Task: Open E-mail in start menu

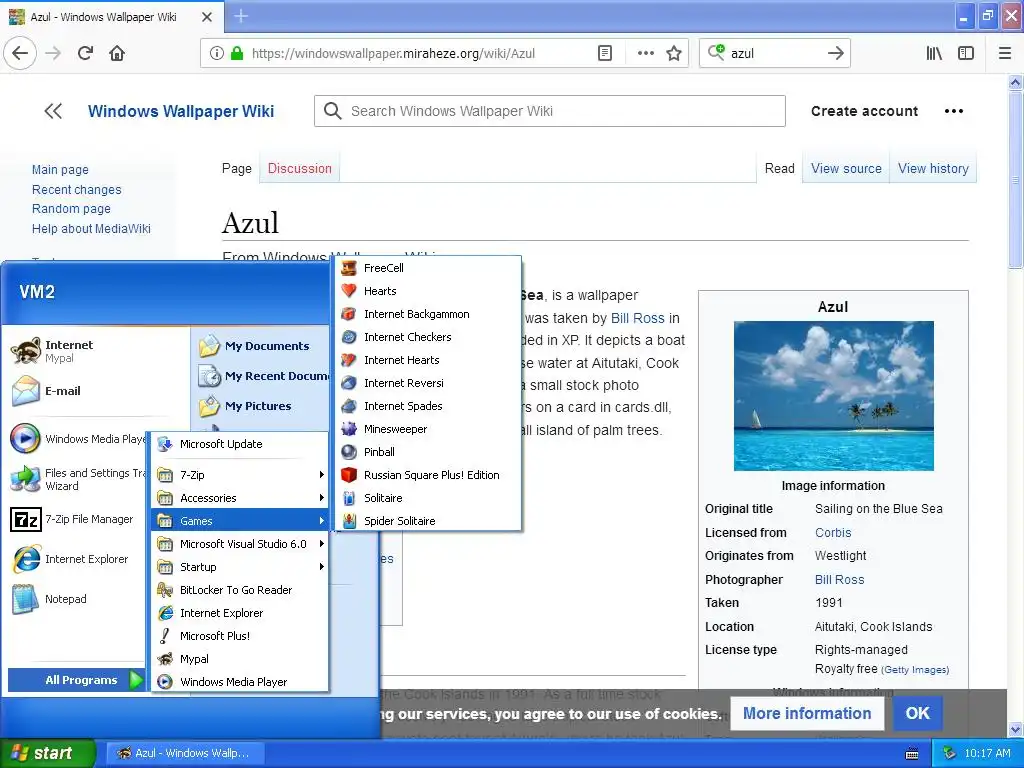Action: point(97,391)
